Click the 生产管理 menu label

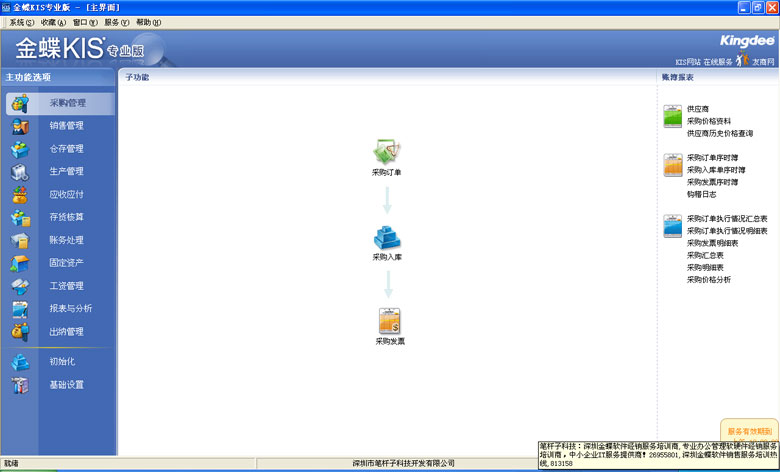(67, 171)
